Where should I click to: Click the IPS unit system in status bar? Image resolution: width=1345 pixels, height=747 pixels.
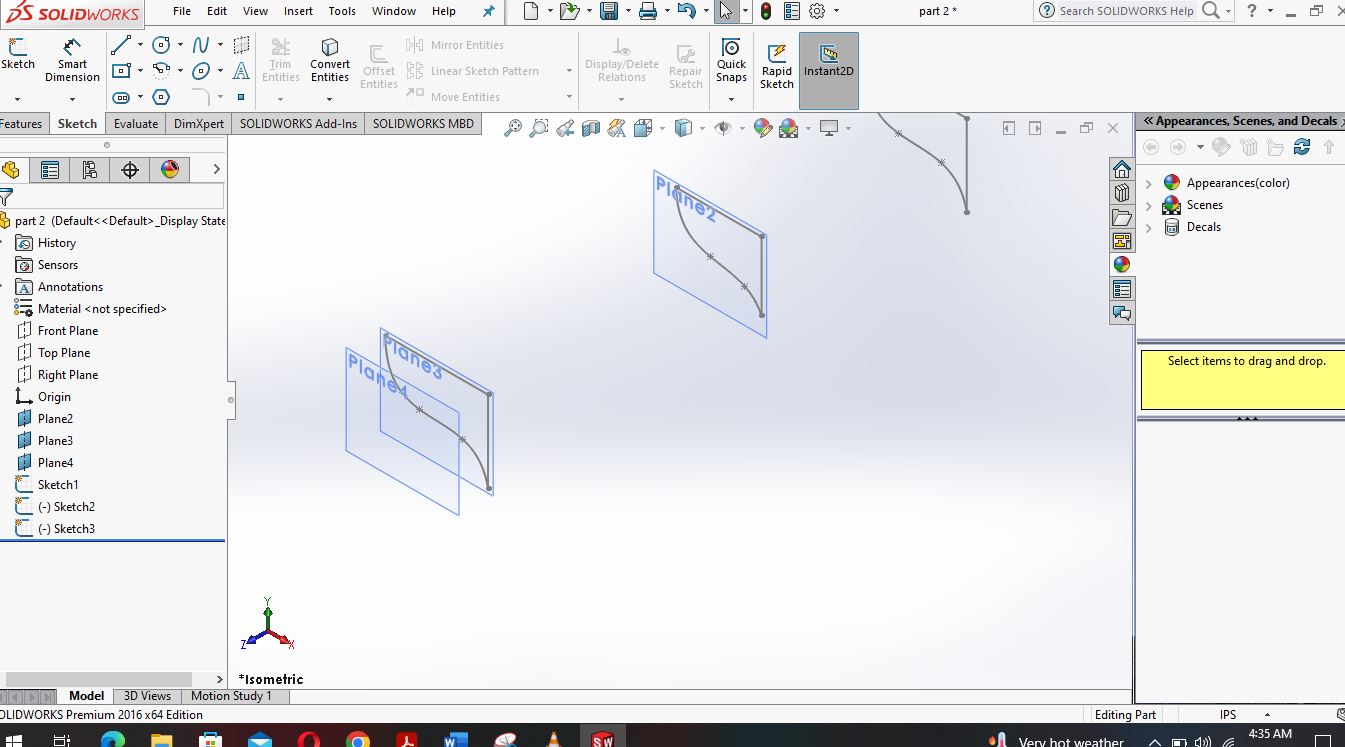click(x=1228, y=715)
